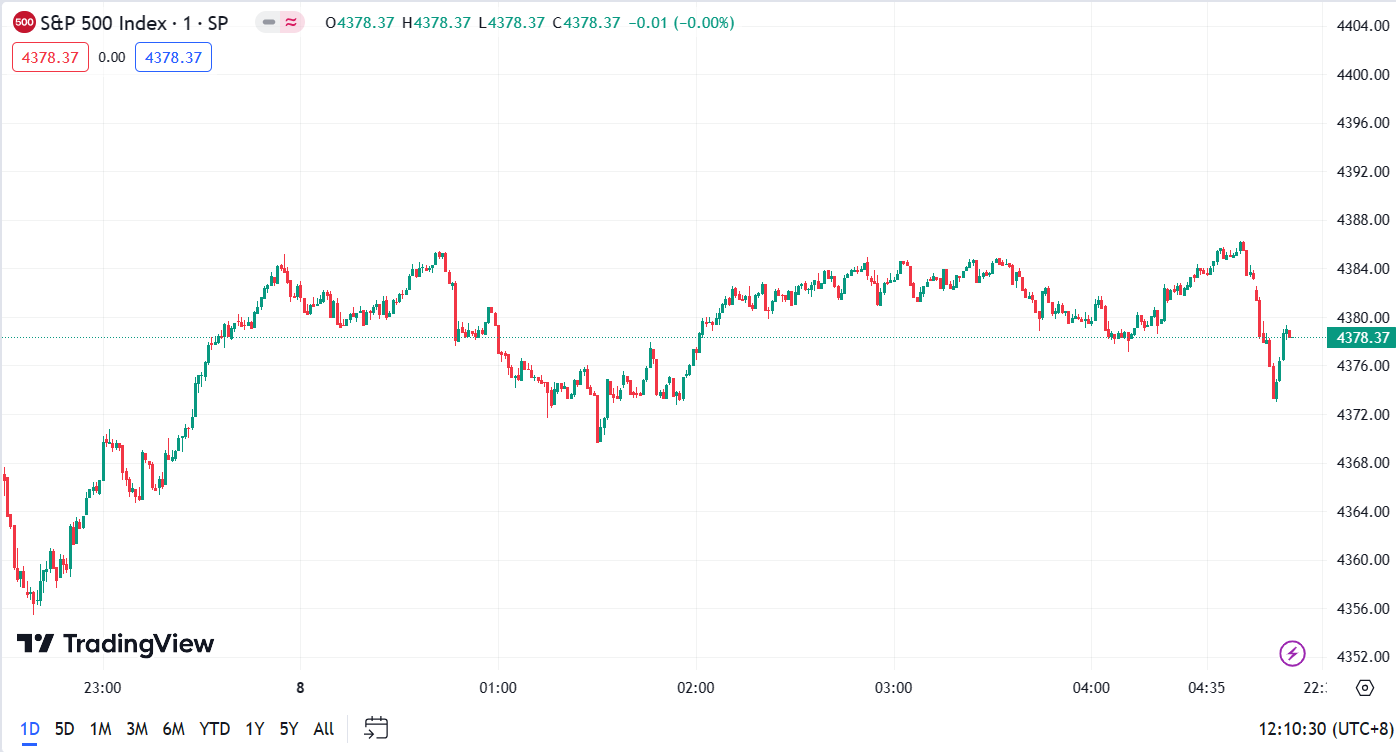Click the purple lightning quick-trade icon
The image size is (1396, 752).
pos(1291,651)
